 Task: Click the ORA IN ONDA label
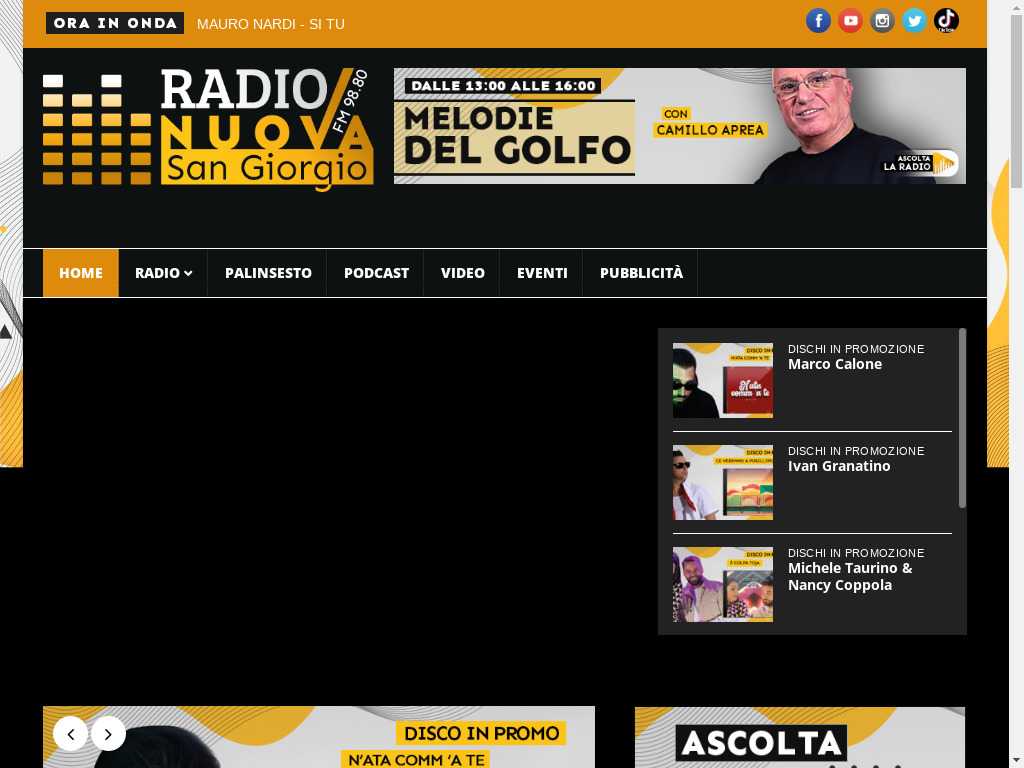[115, 24]
